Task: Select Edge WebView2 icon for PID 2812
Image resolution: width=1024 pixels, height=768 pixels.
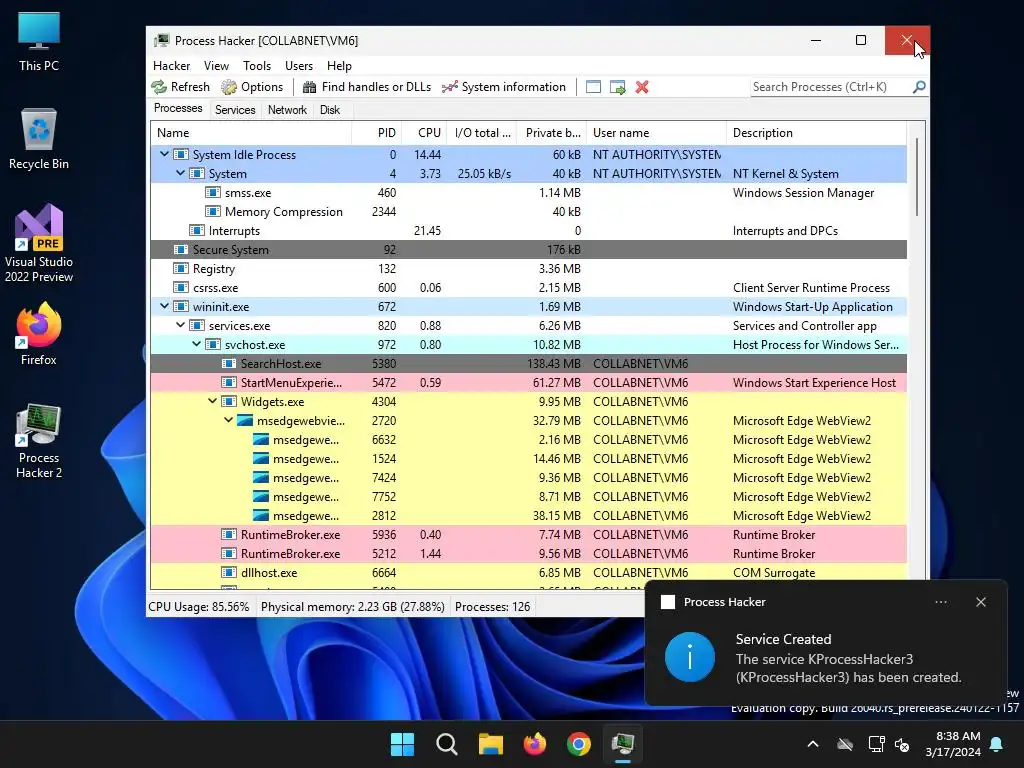Action: tap(261, 515)
